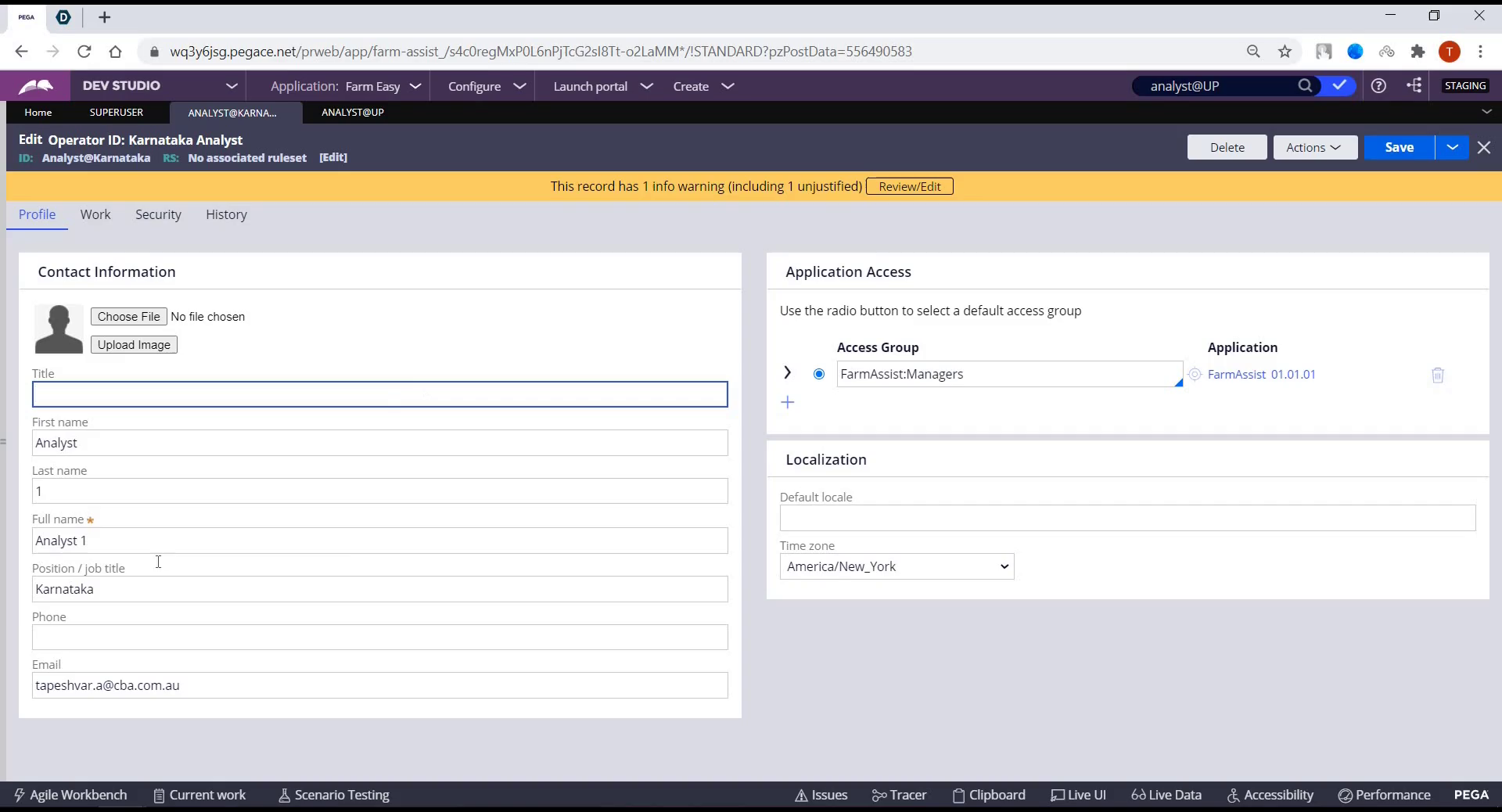
Task: Close the operator record with X icon
Action: [1484, 147]
